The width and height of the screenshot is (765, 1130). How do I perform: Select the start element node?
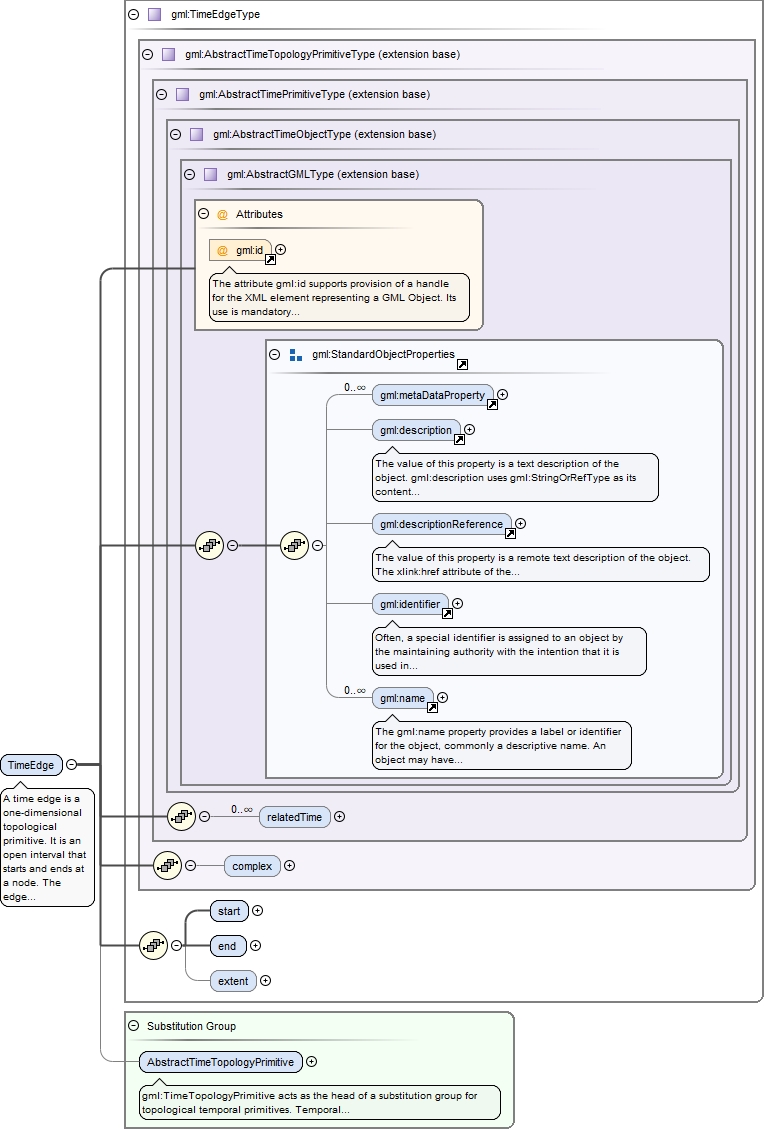click(x=229, y=911)
